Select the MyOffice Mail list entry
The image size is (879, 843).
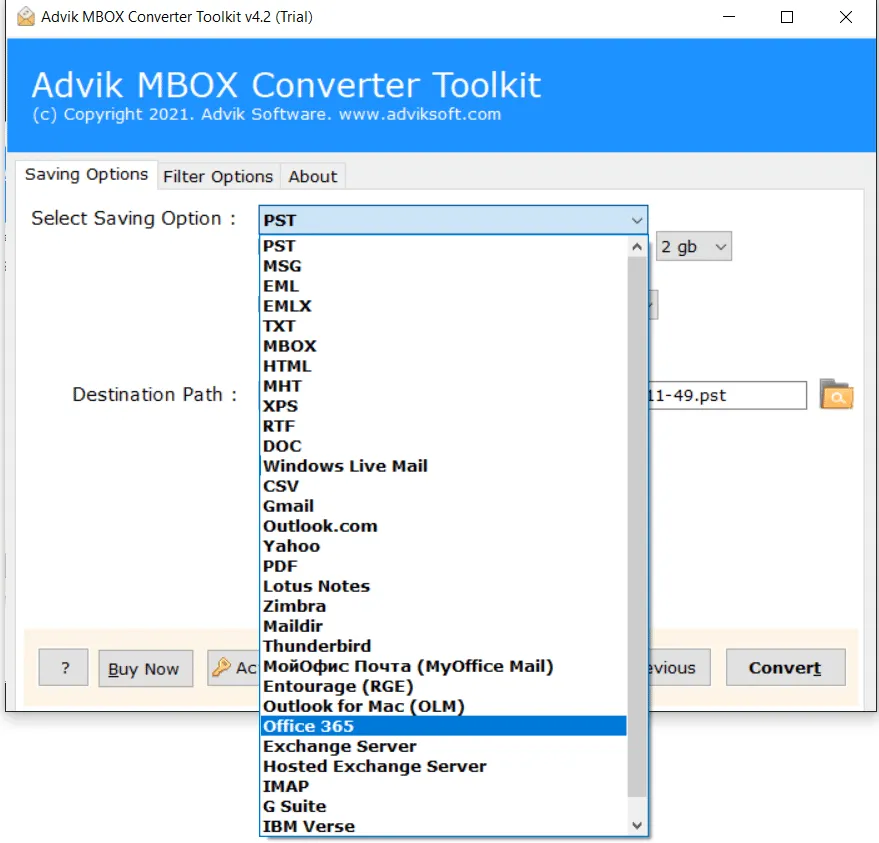443,666
